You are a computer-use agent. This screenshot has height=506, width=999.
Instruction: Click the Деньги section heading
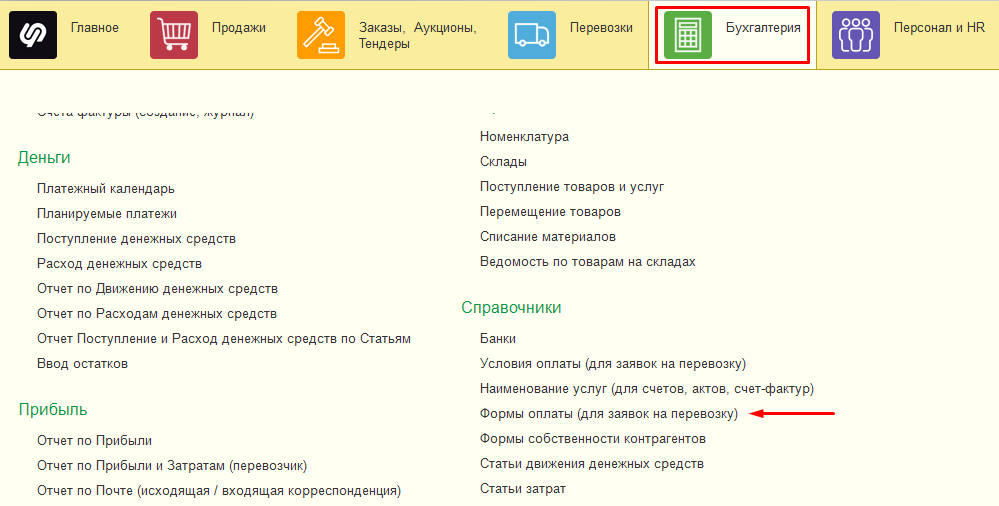coord(44,157)
